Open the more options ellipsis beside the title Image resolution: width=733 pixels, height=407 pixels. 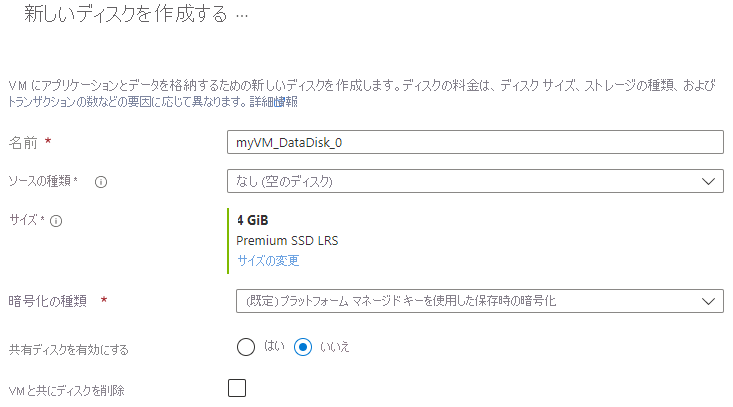[x=241, y=17]
